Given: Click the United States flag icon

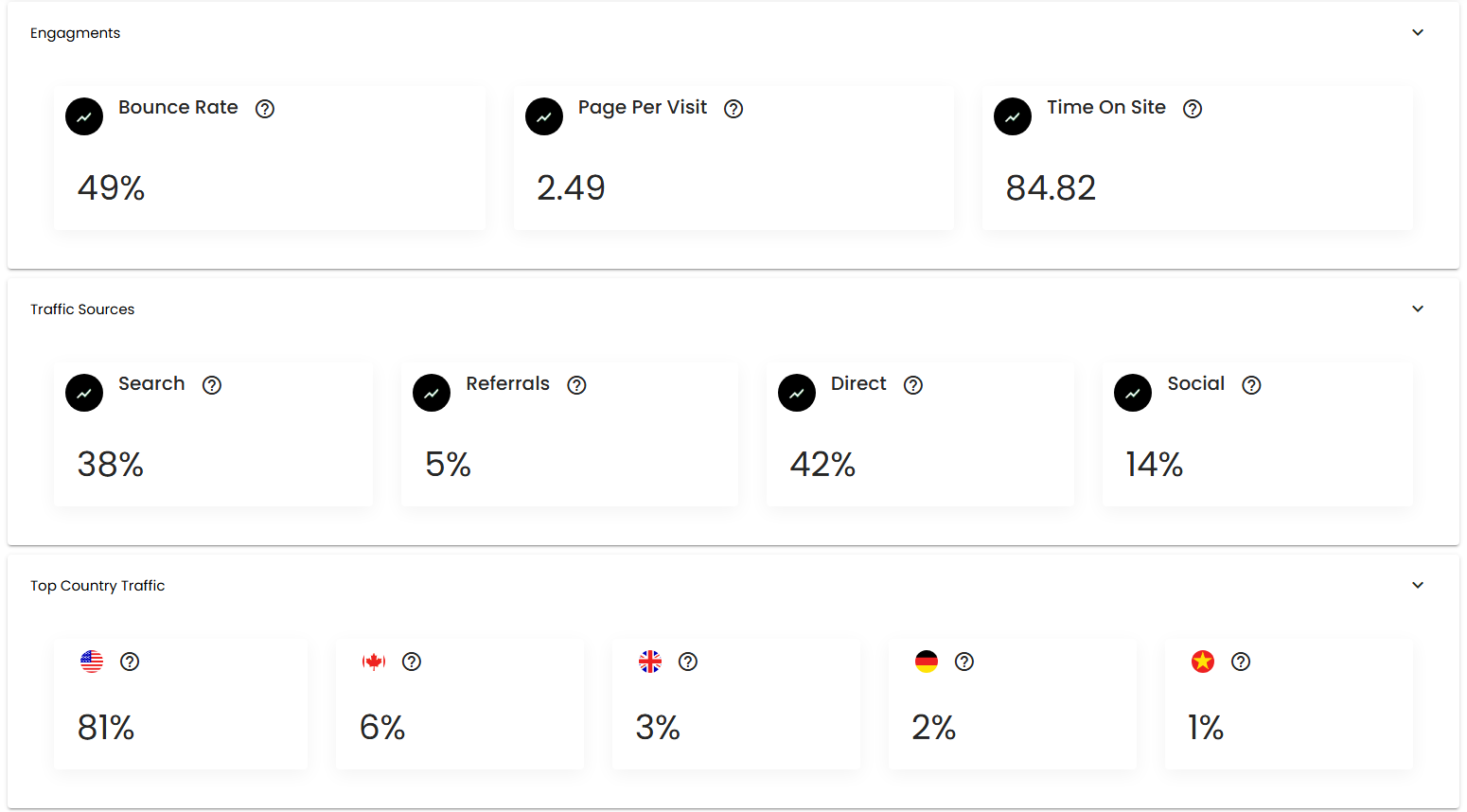Looking at the screenshot, I should (x=90, y=662).
